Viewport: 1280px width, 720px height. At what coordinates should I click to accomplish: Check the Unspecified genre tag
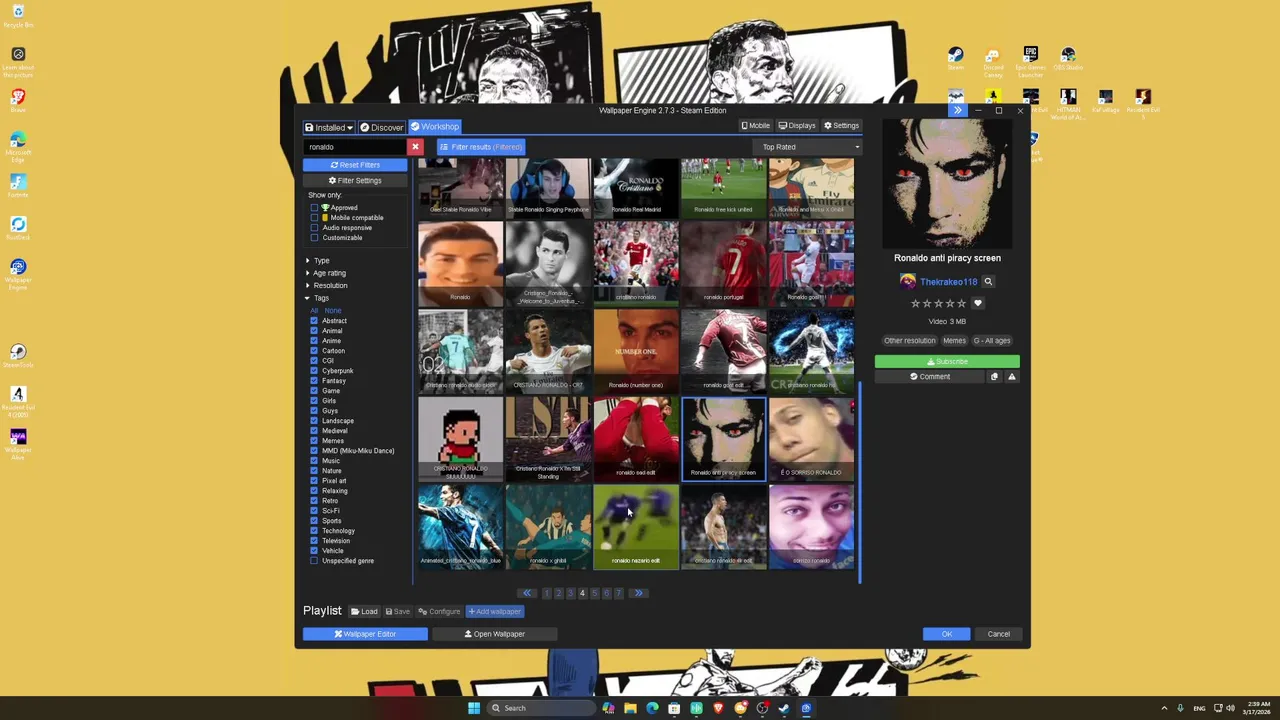[x=314, y=561]
